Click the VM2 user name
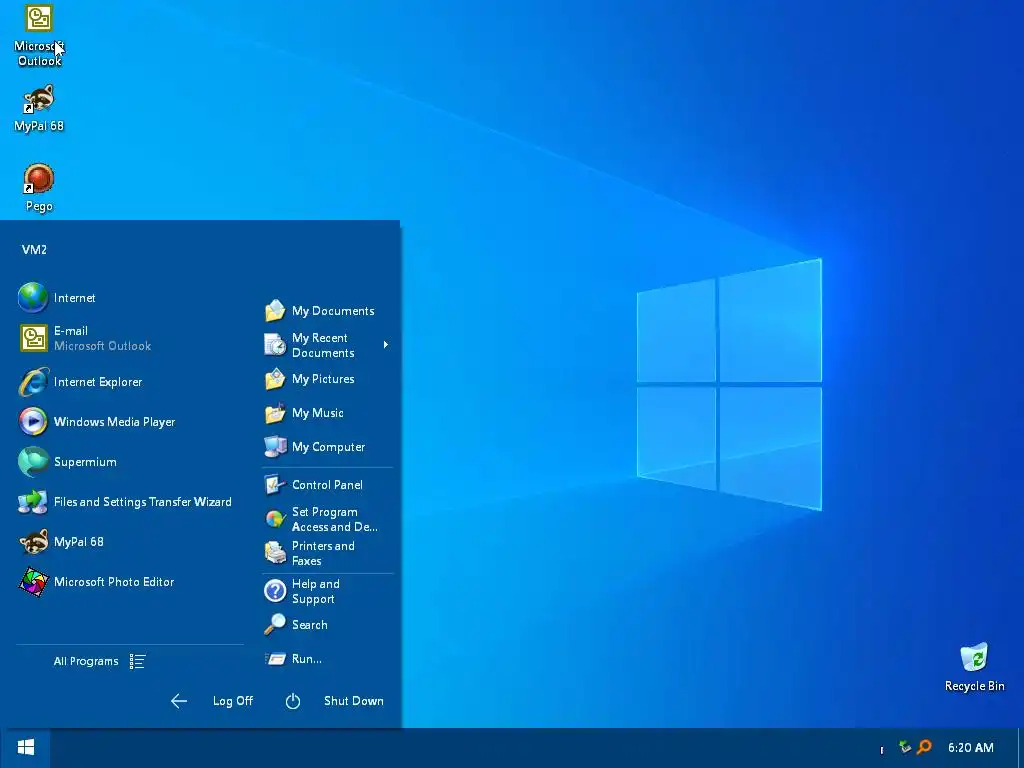This screenshot has width=1024, height=768. click(34, 249)
